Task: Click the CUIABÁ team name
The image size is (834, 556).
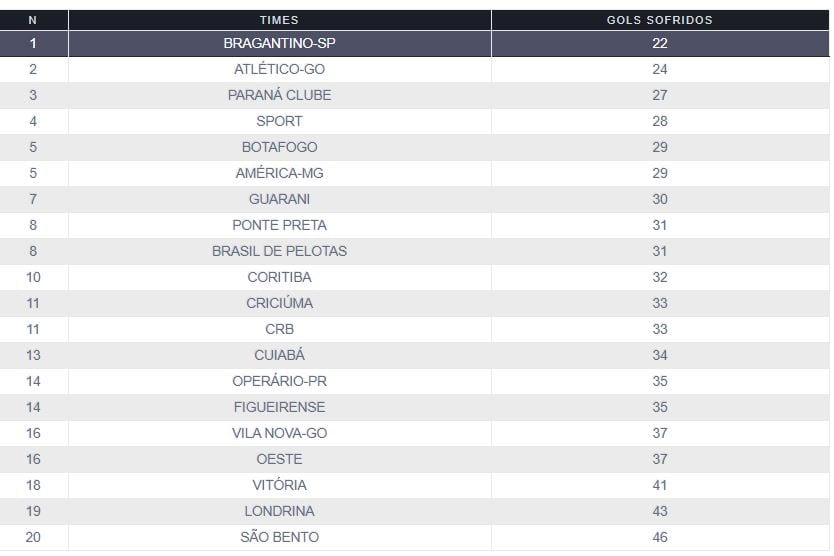Action: (279, 356)
